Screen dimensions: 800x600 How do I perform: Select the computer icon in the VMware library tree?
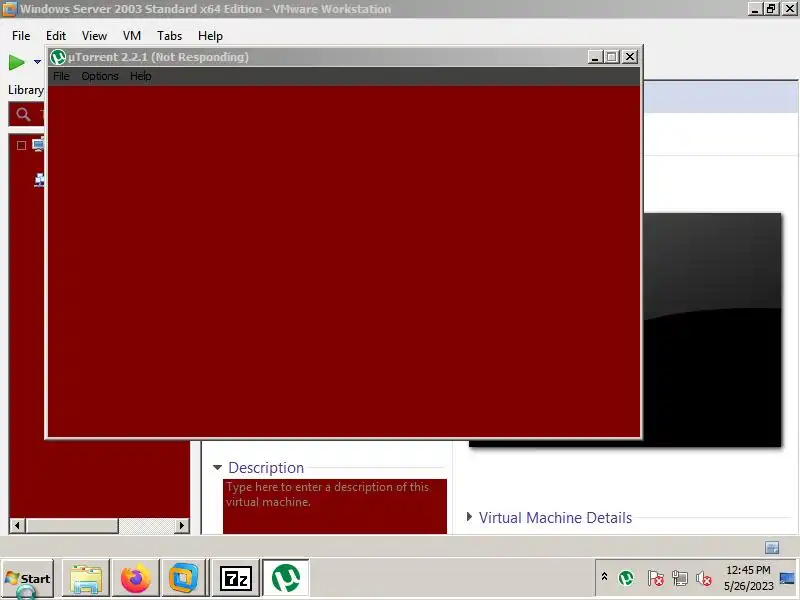(x=38, y=145)
